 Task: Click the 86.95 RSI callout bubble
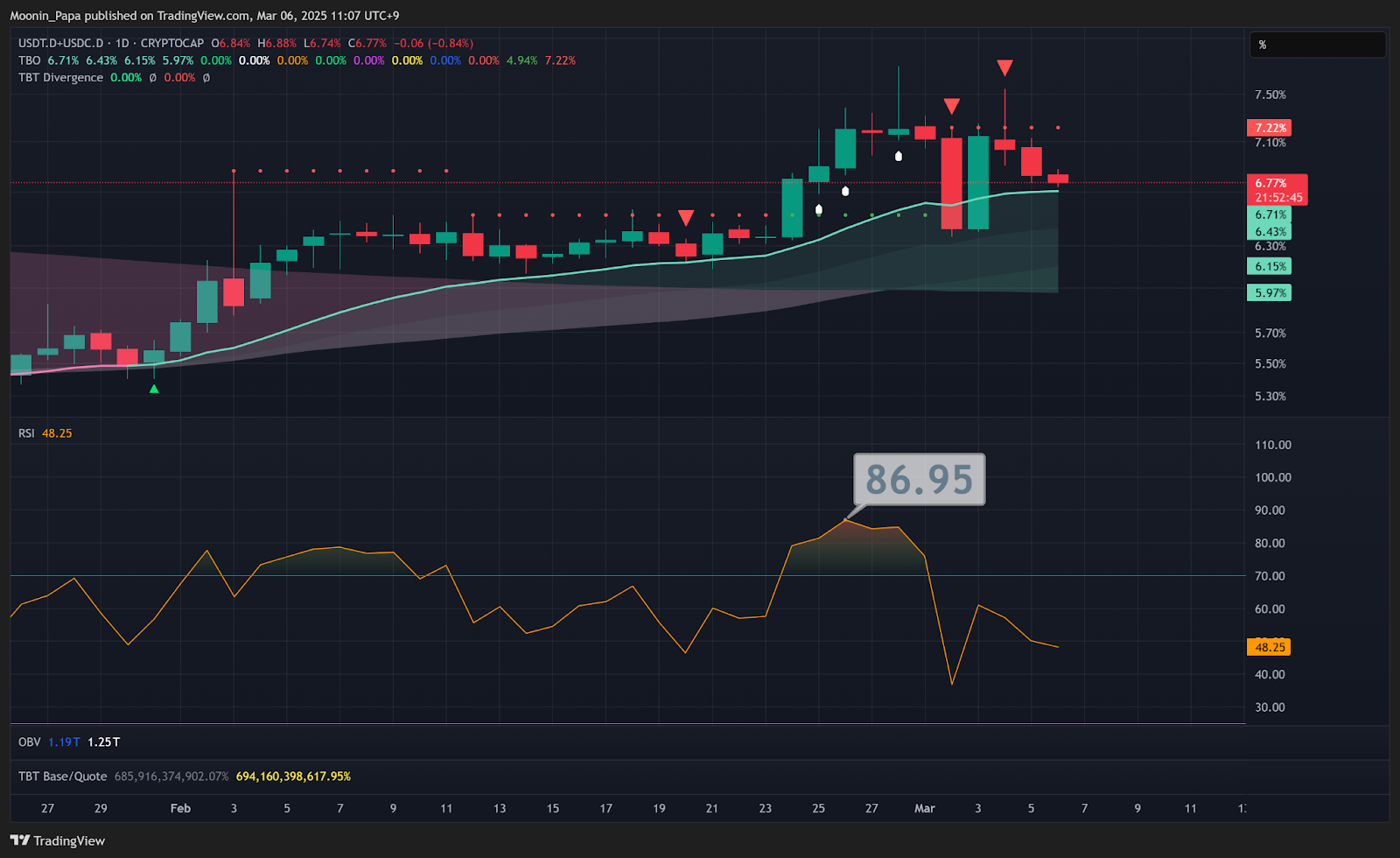[919, 479]
